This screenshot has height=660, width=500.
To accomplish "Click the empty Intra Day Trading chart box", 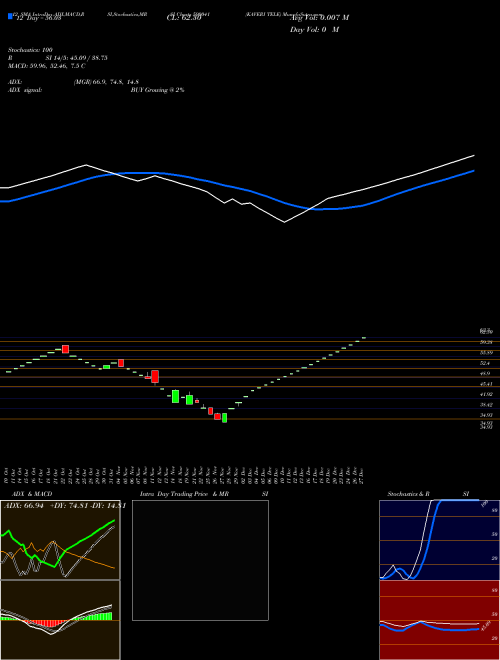I will pos(200,560).
